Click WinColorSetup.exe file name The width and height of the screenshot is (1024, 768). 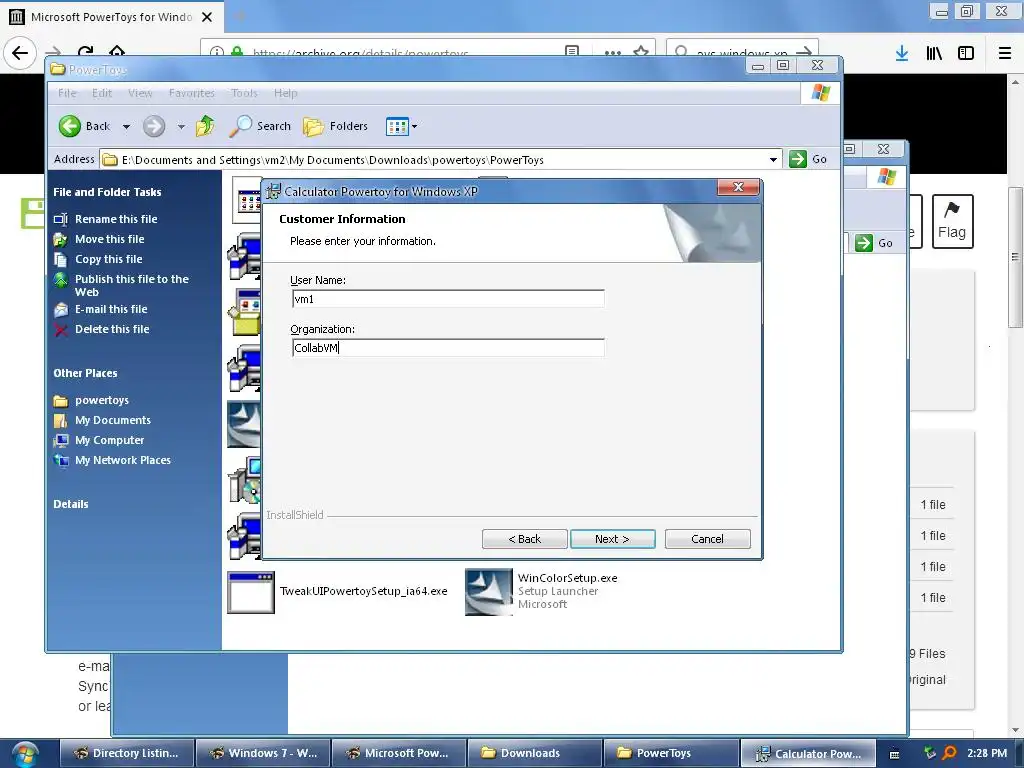[x=568, y=578]
